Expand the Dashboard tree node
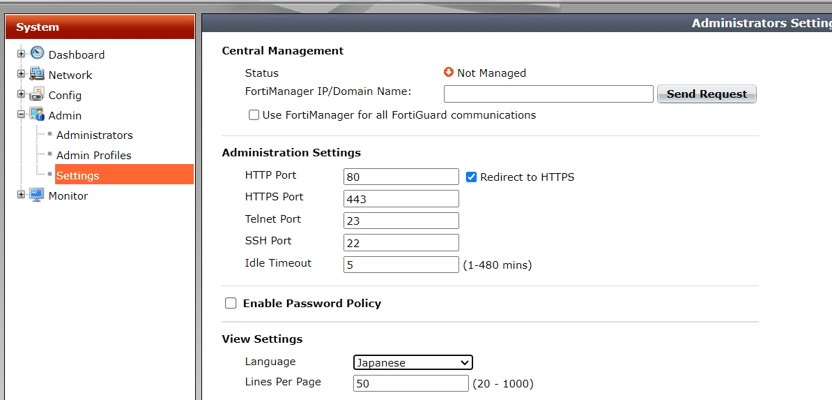 pyautogui.click(x=21, y=54)
